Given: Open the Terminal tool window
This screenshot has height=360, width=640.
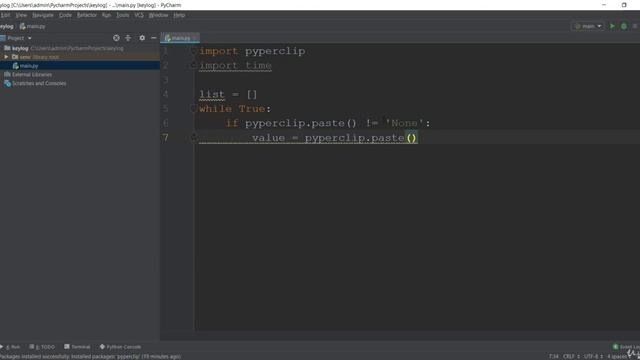Looking at the screenshot, I should pyautogui.click(x=77, y=347).
